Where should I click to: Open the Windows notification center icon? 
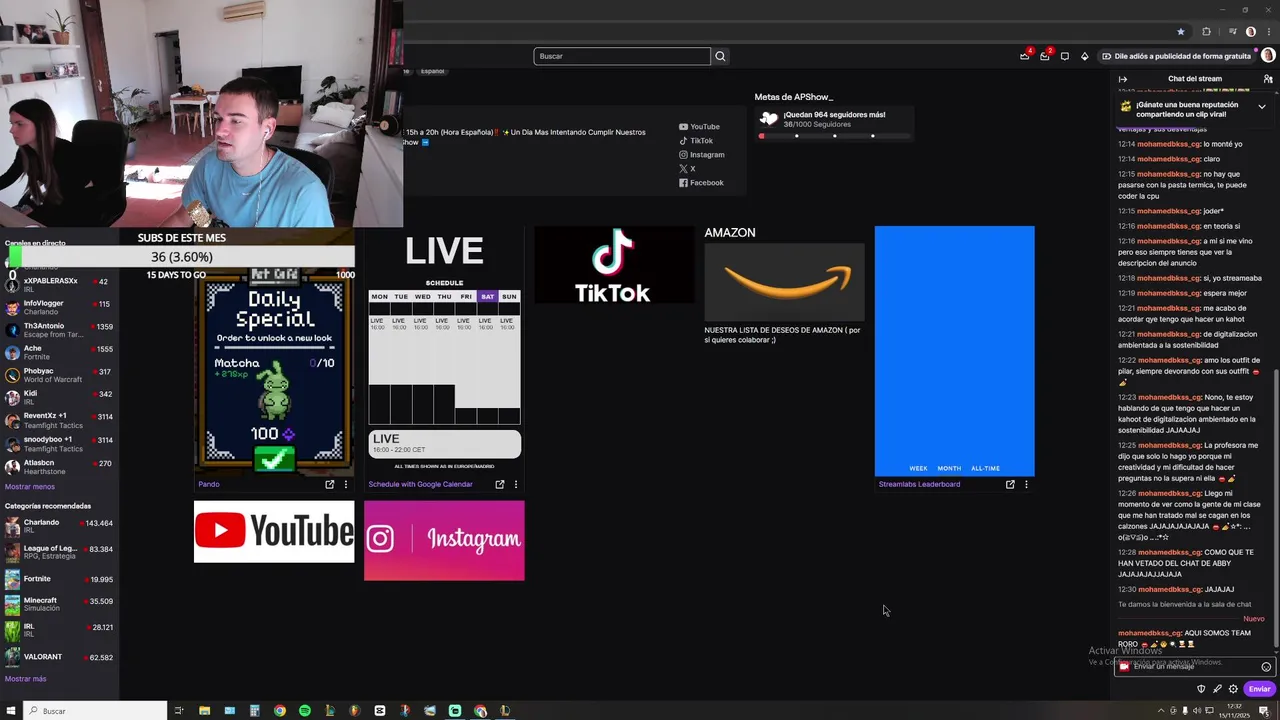1264,711
